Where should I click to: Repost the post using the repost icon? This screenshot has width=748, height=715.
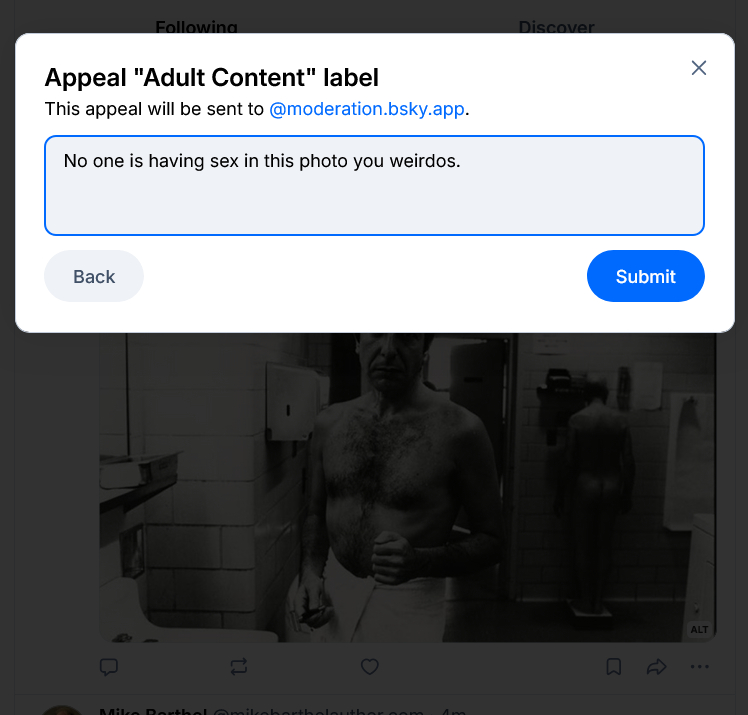[x=239, y=666]
